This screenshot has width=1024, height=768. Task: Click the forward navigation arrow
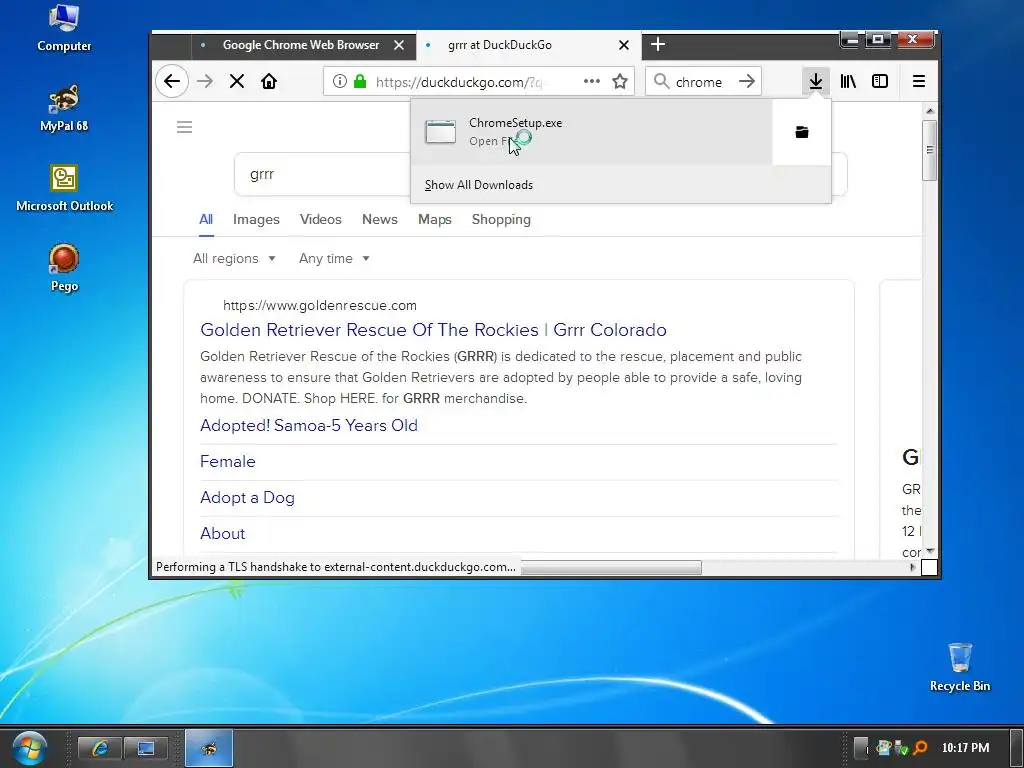point(205,82)
